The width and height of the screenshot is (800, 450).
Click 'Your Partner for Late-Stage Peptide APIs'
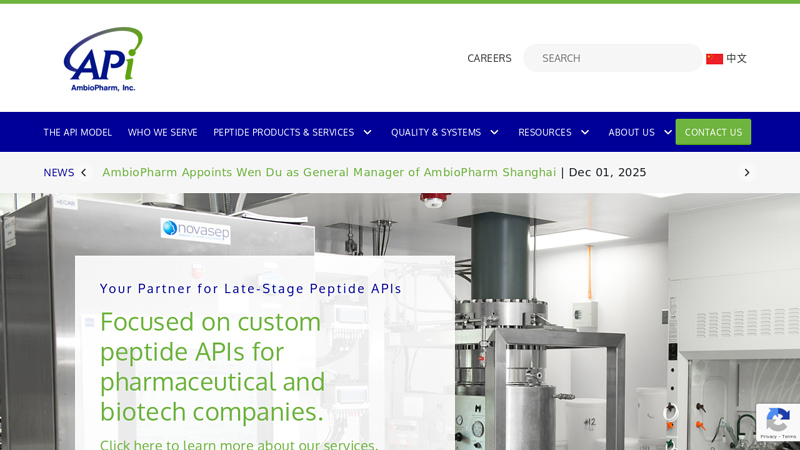click(x=251, y=289)
